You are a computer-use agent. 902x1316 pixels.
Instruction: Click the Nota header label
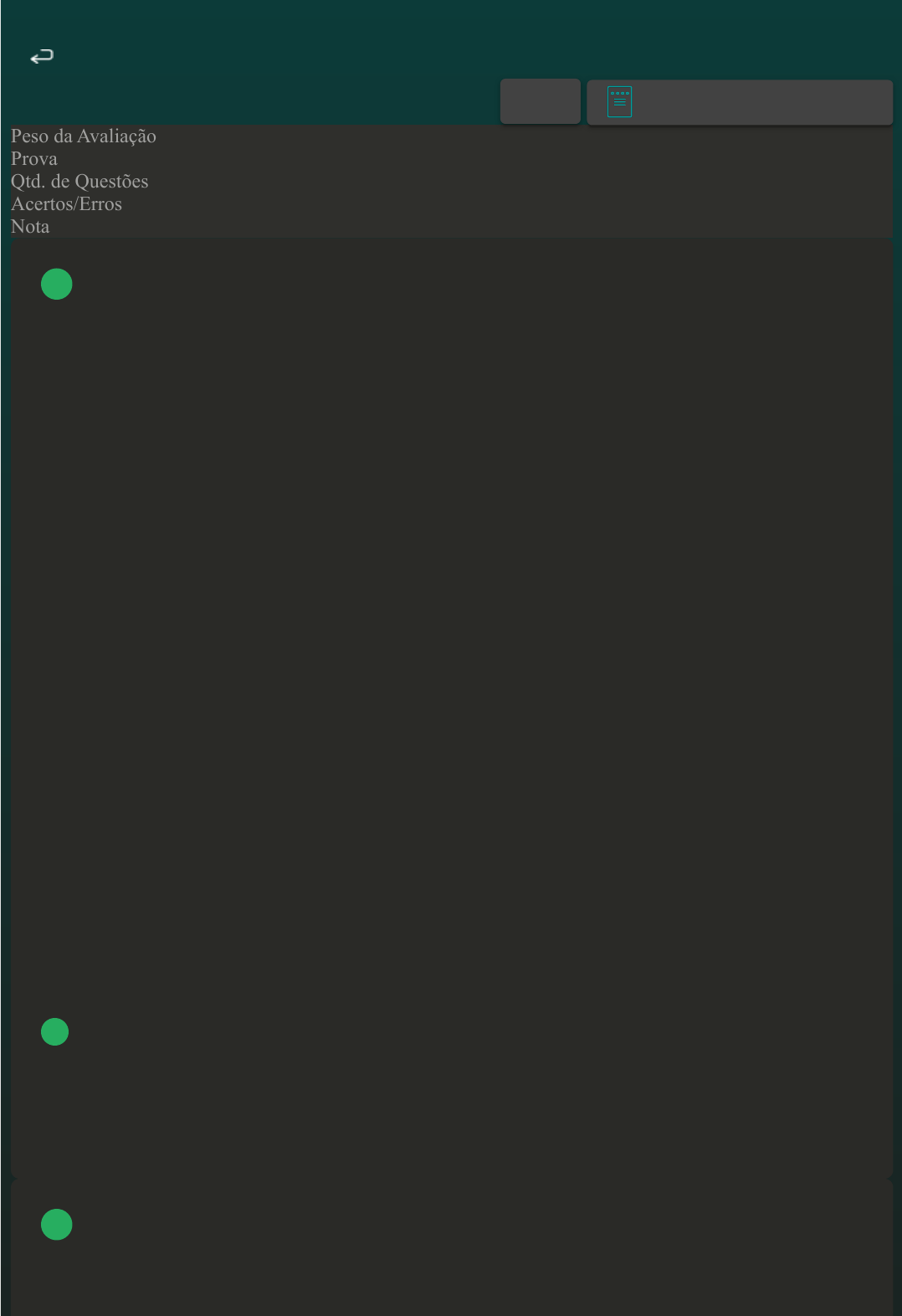(x=30, y=227)
